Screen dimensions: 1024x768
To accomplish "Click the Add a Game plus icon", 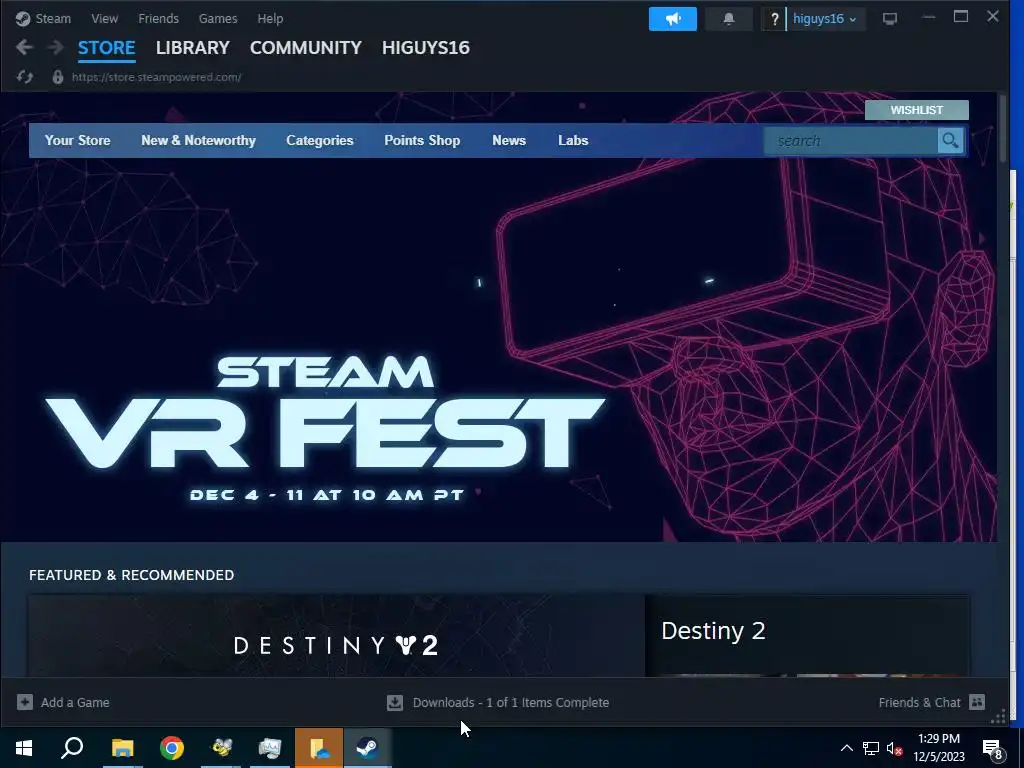I will [x=25, y=702].
